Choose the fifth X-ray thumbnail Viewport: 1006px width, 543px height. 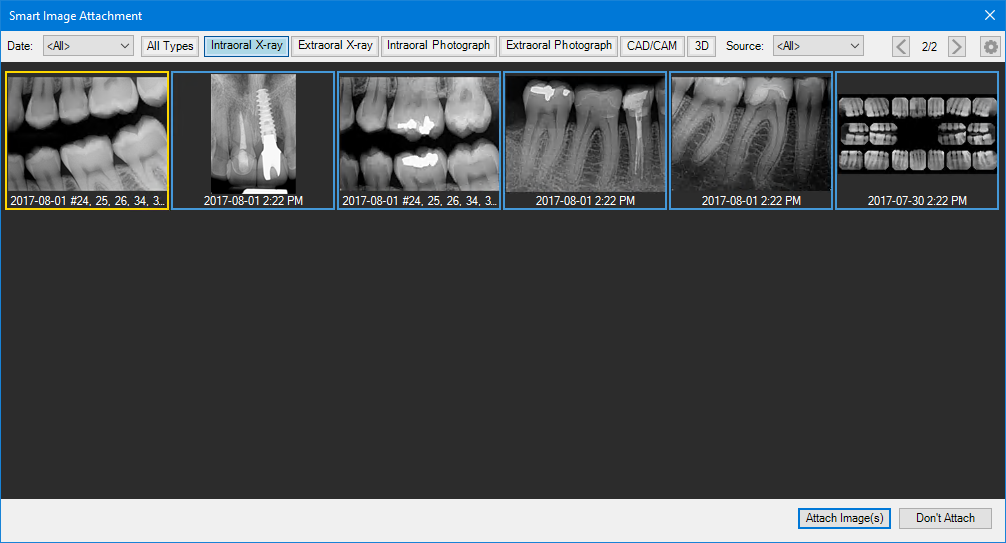pyautogui.click(x=751, y=135)
